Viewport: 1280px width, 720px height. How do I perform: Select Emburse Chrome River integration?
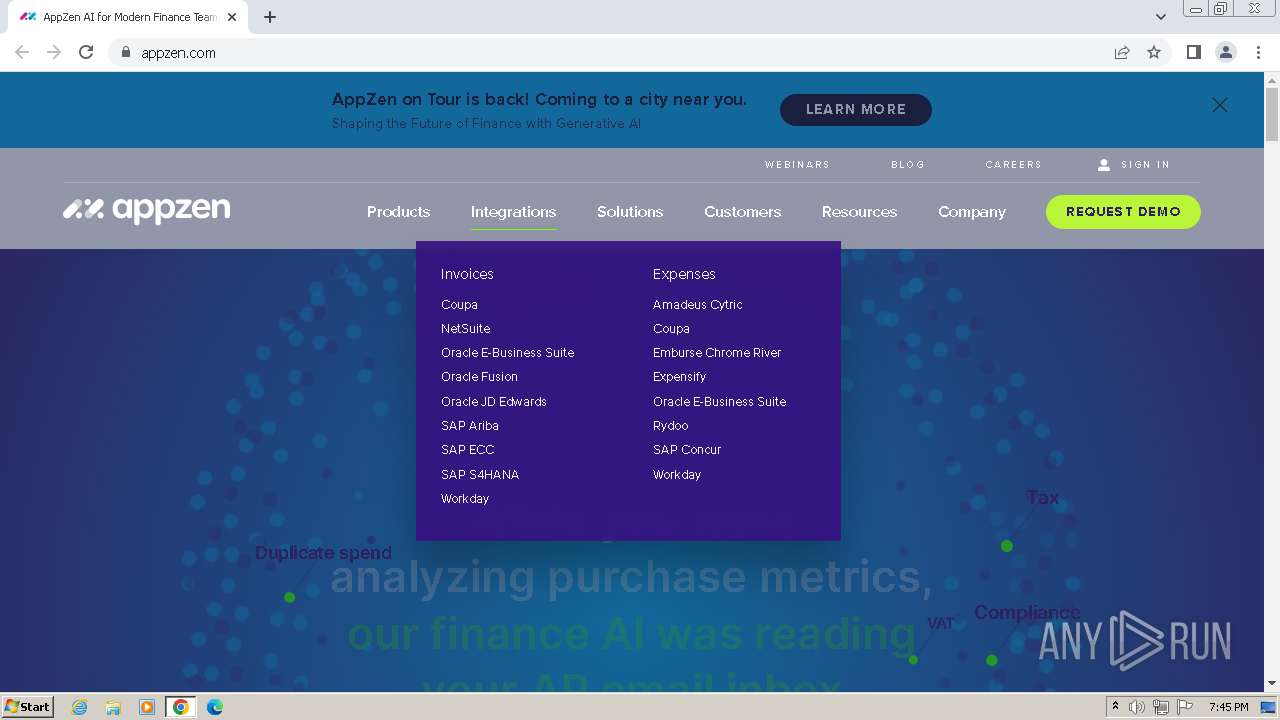click(717, 352)
